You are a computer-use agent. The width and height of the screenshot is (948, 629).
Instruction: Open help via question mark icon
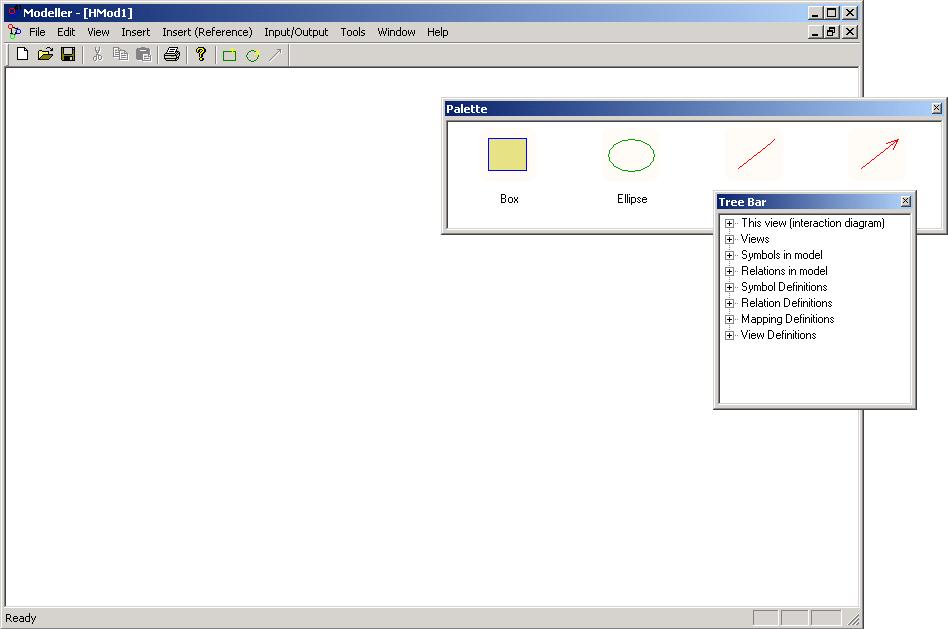[201, 54]
